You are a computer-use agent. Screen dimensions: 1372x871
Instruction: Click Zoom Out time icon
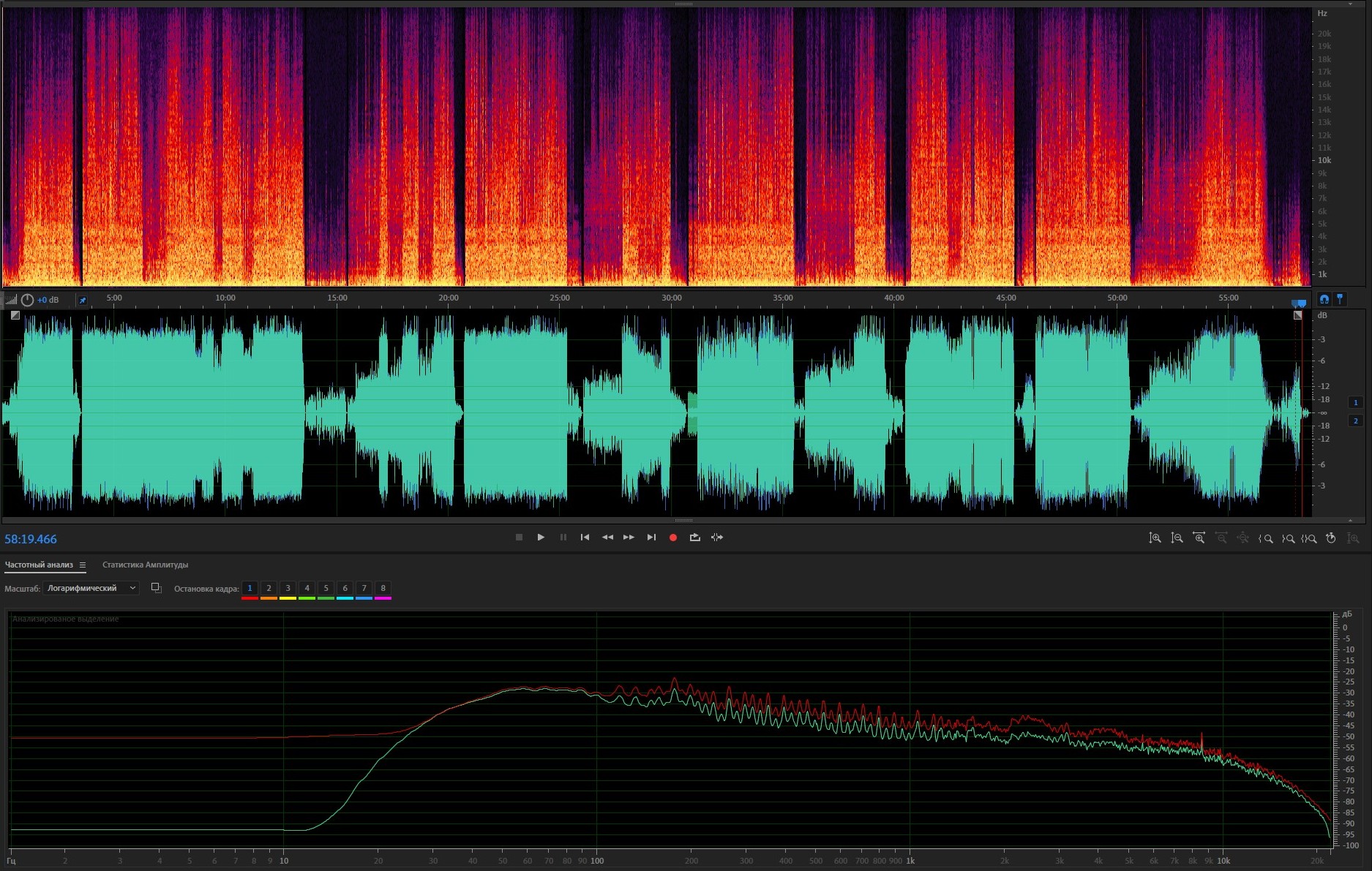(x=1221, y=538)
